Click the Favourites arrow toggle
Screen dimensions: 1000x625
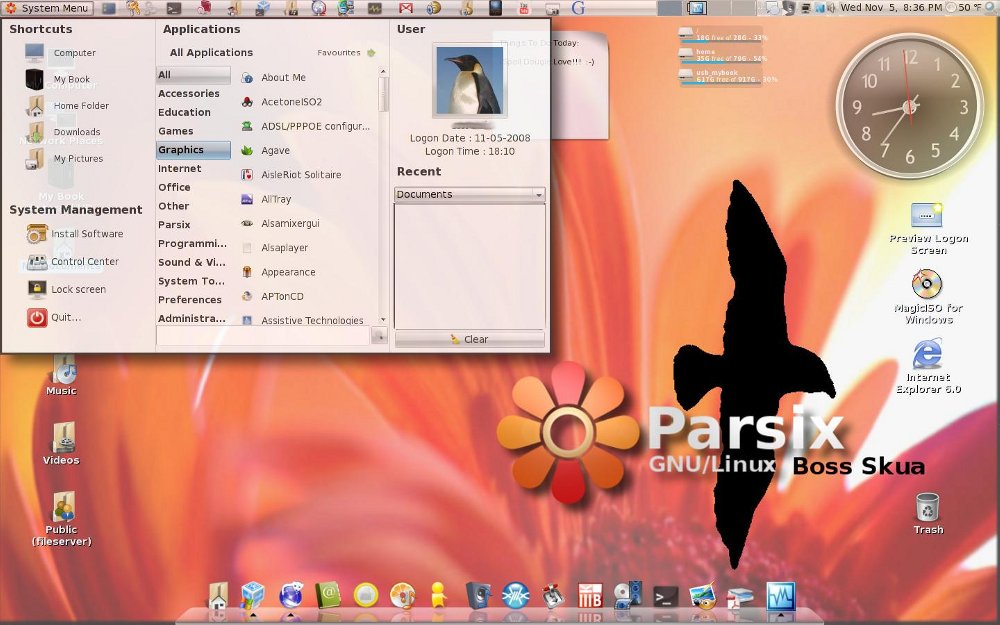[x=371, y=53]
